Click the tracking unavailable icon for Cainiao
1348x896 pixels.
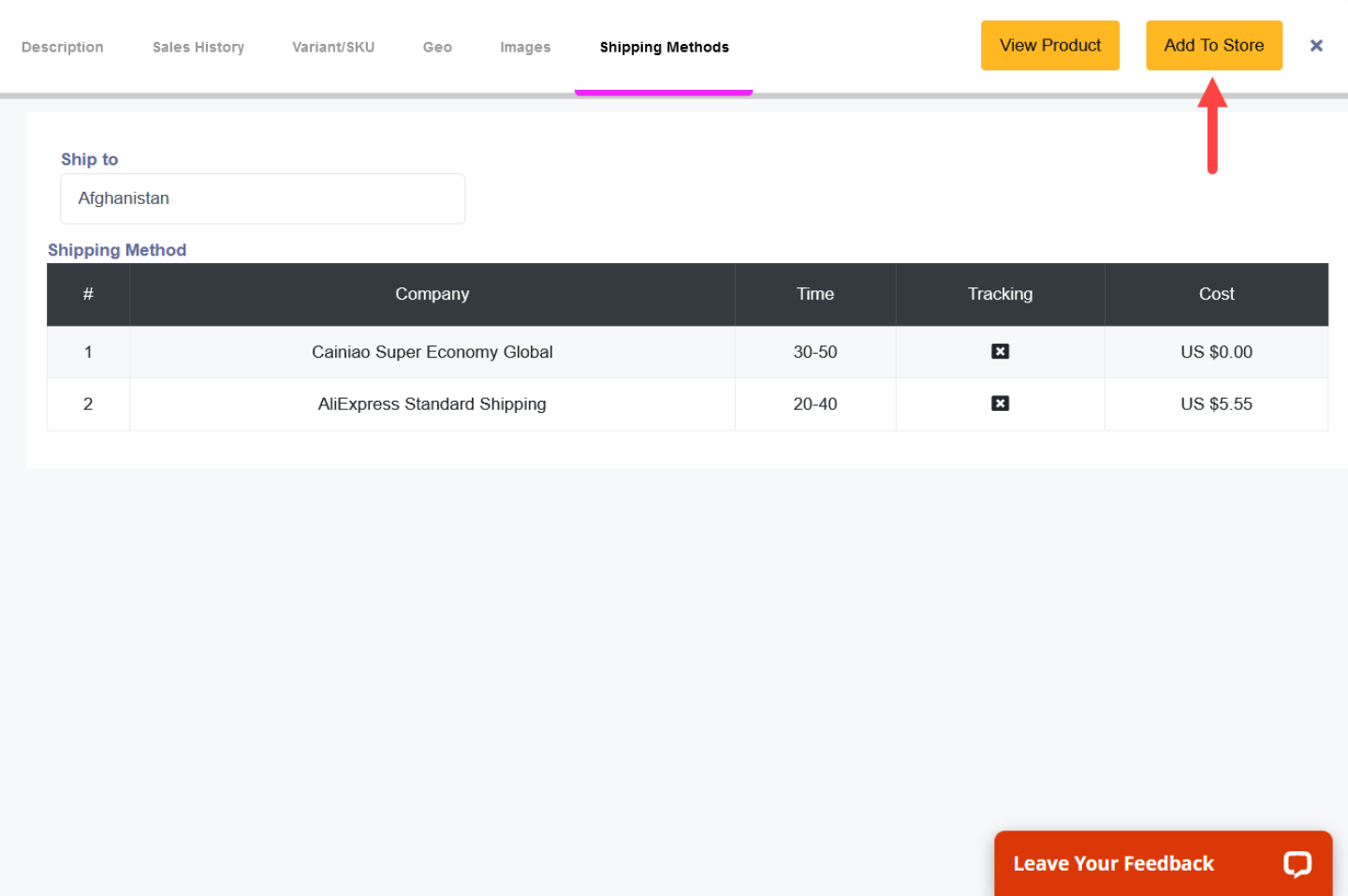coord(1000,352)
